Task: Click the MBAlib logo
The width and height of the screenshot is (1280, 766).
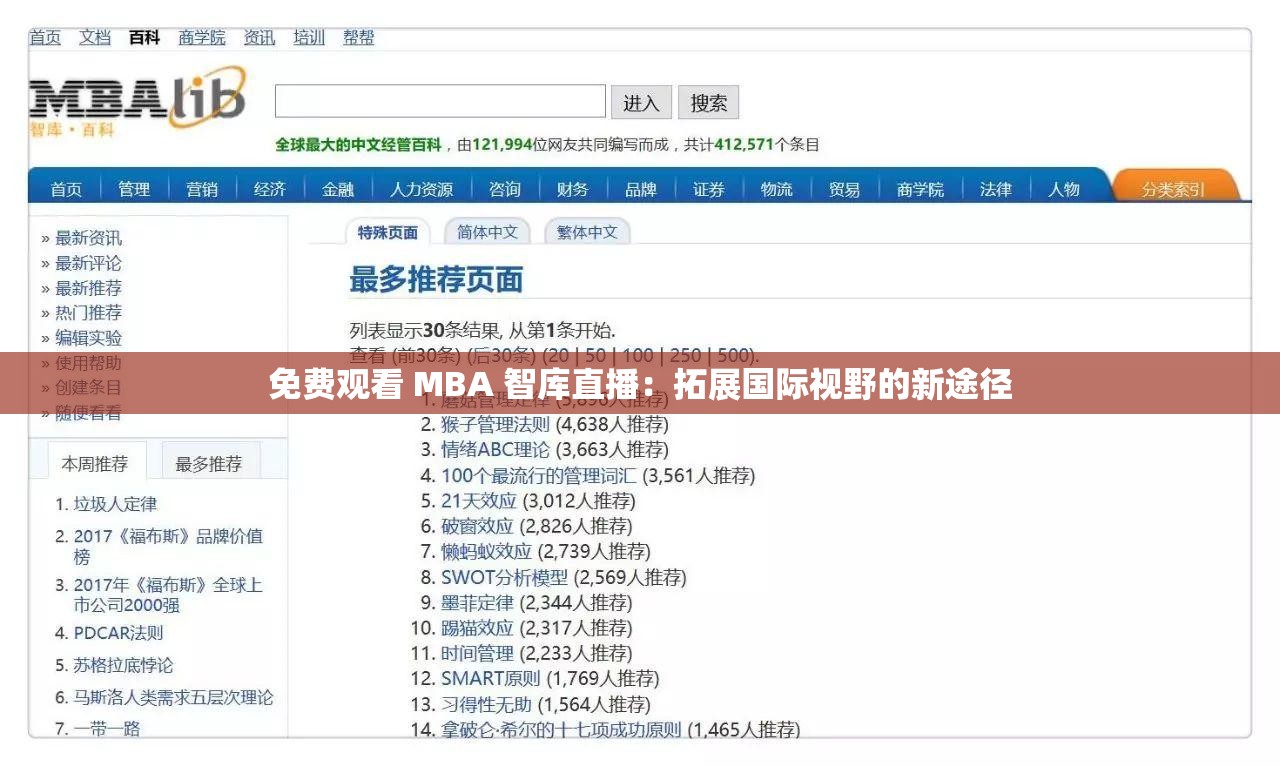Action: pos(135,100)
